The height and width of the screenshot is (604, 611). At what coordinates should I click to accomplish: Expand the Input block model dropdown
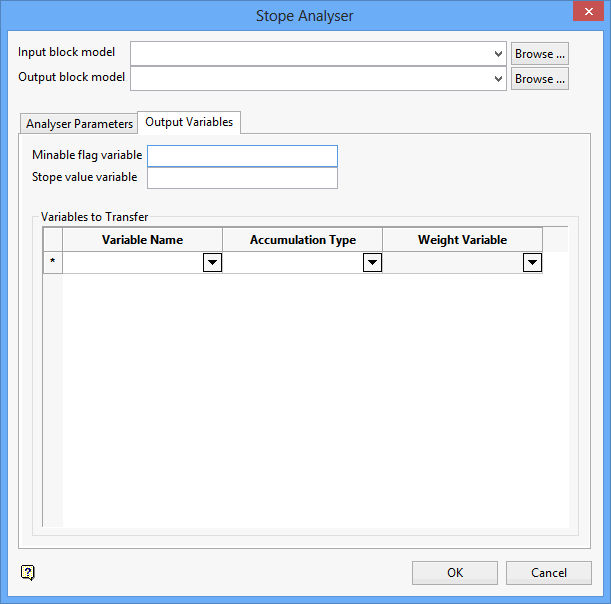coord(498,54)
